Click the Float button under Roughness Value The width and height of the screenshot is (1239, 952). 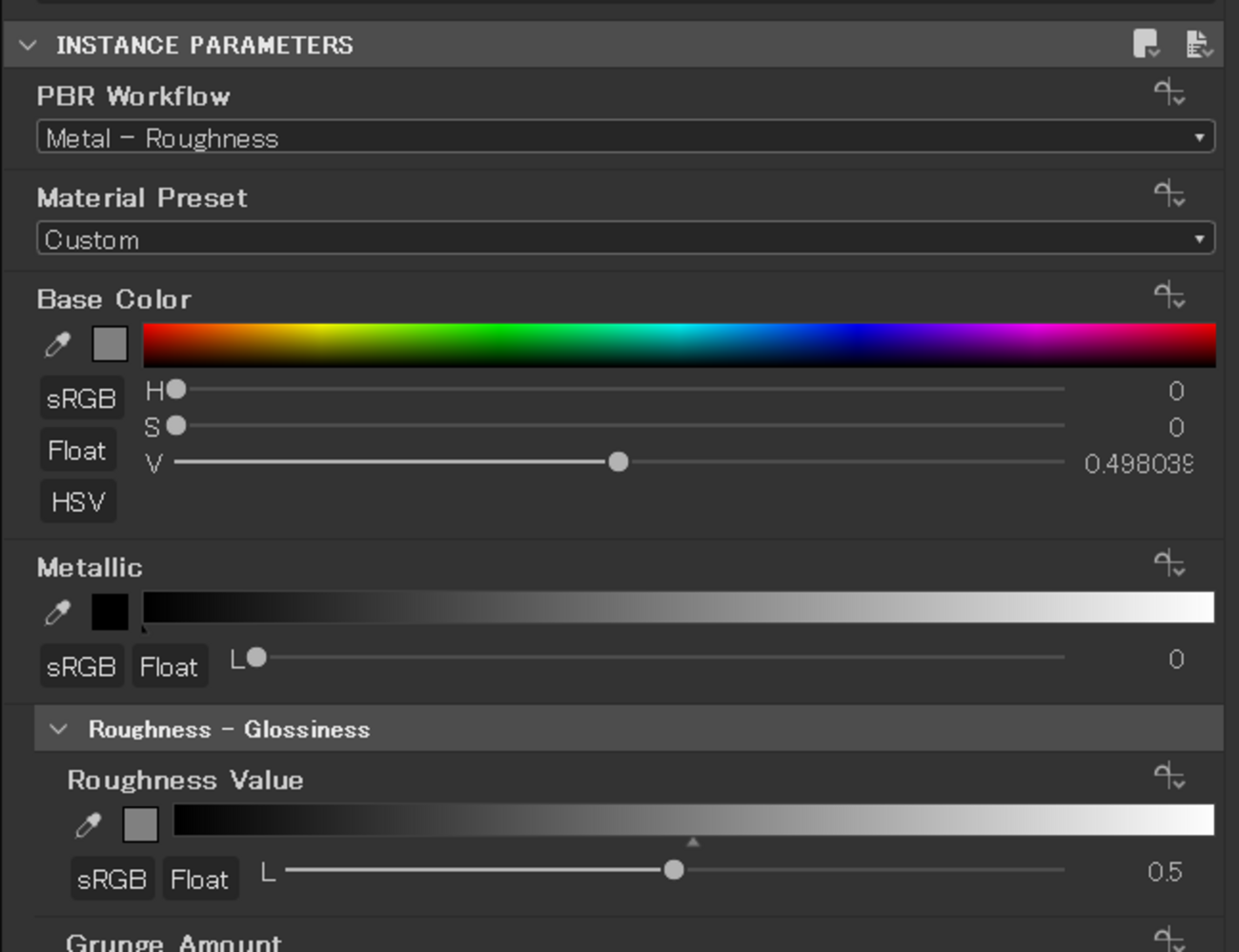tap(199, 879)
